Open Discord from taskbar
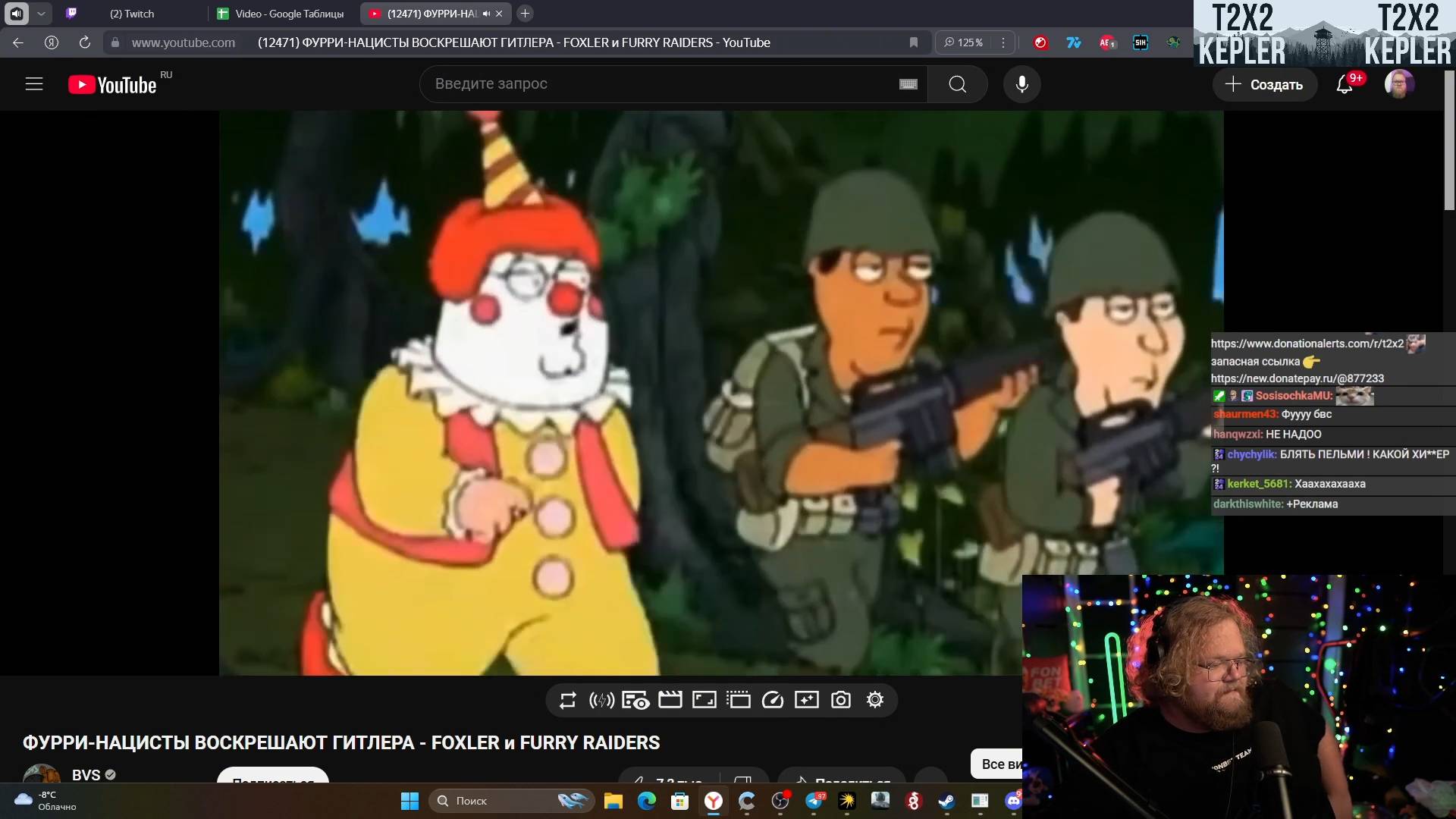Screen dimensions: 1456x819 click(x=1013, y=801)
